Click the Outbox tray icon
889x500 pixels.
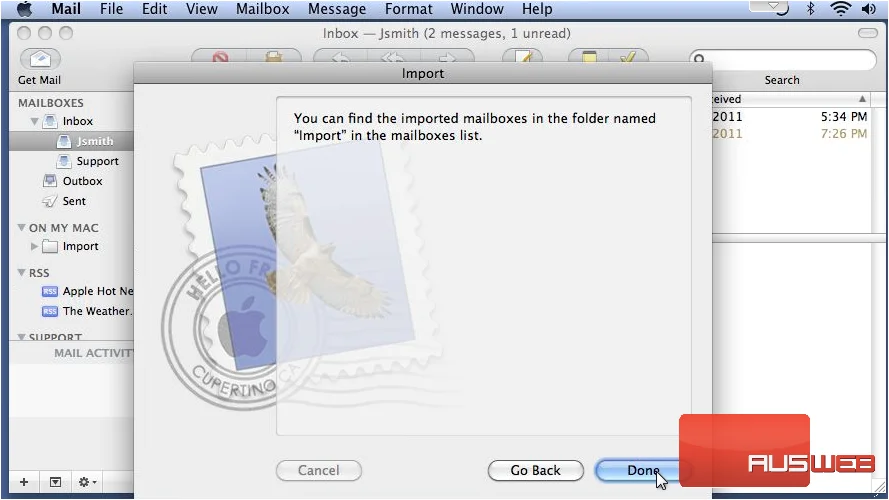(50, 181)
